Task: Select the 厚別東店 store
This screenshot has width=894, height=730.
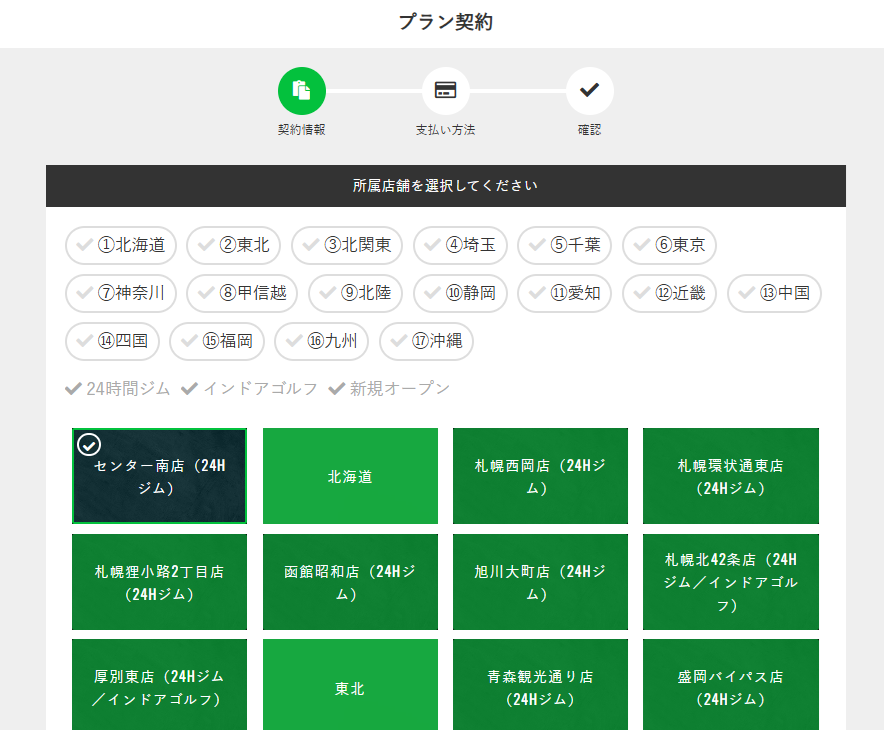Action: tap(160, 685)
